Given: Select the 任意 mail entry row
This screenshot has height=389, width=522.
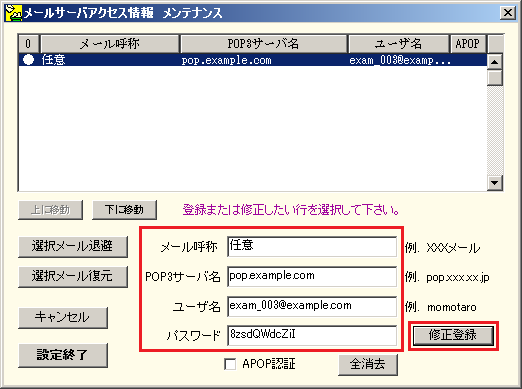Looking at the screenshot, I should (x=253, y=60).
